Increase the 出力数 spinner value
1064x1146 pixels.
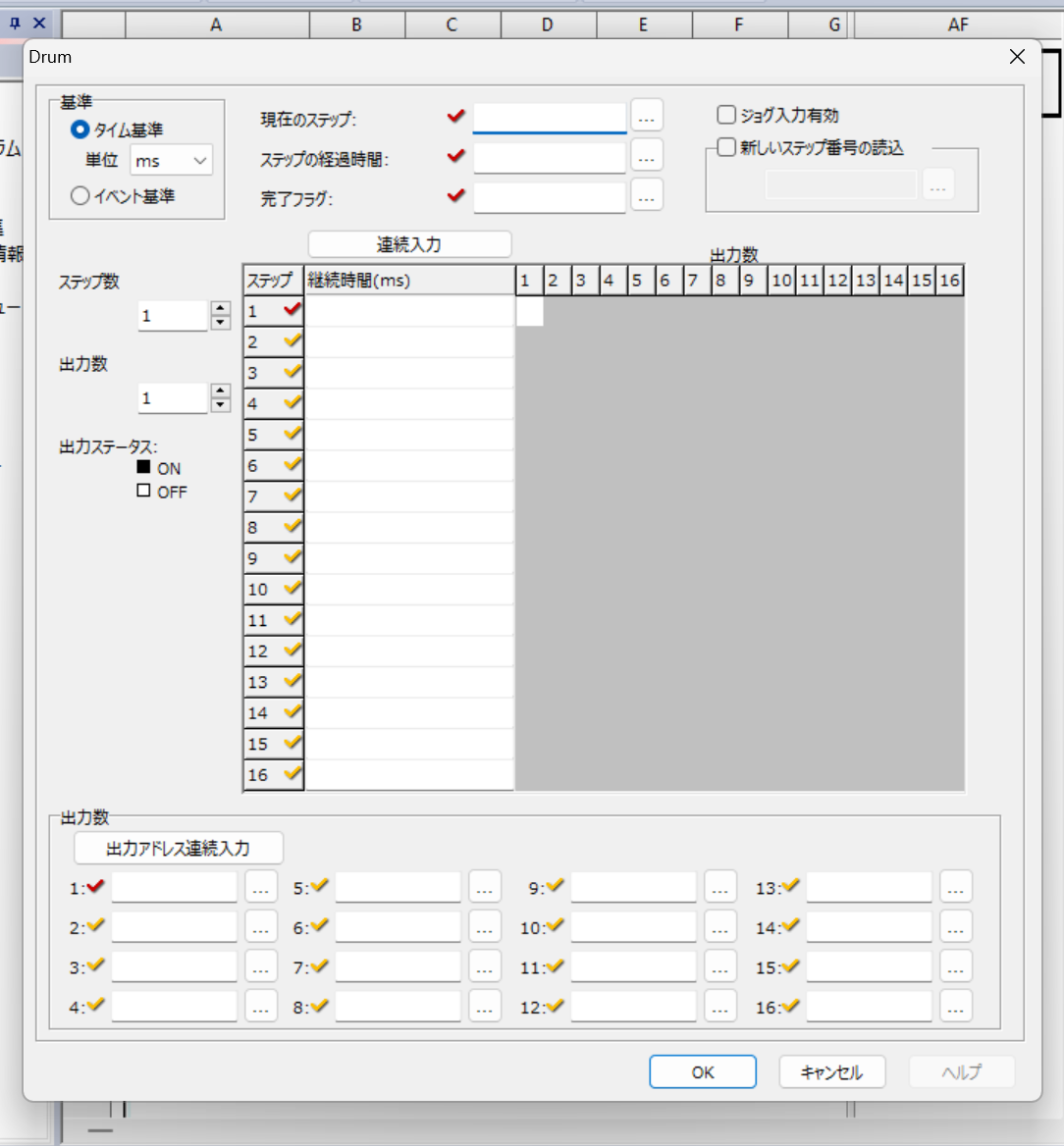(x=221, y=391)
